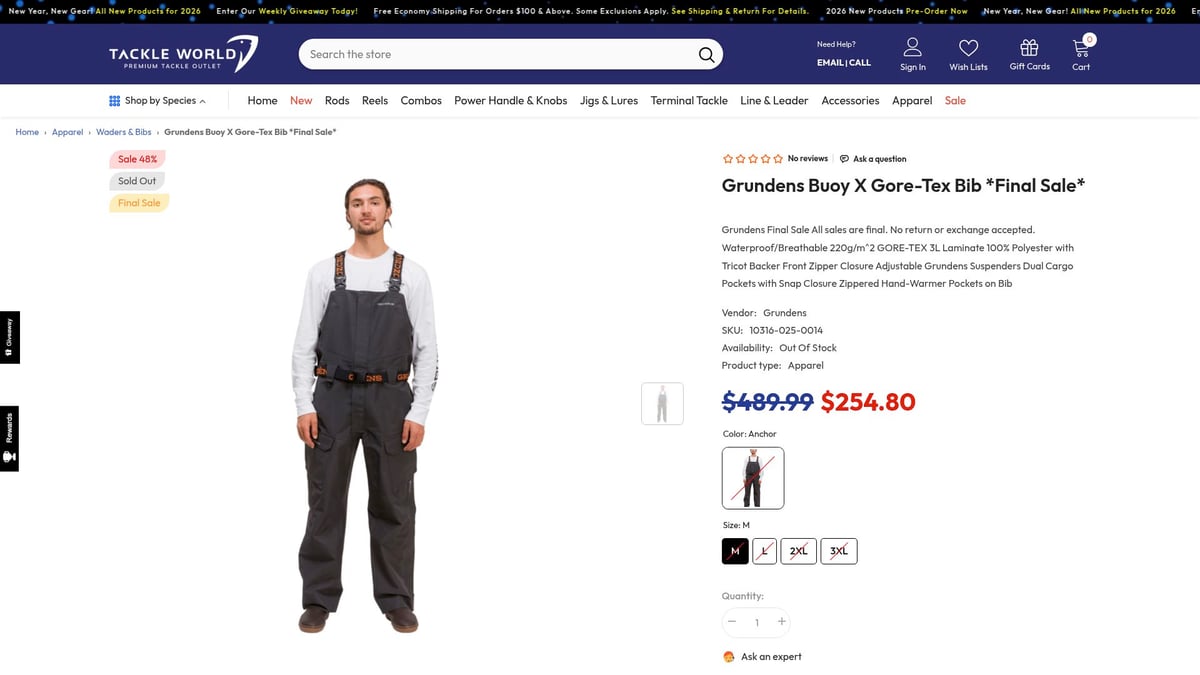Select size 3XL option

pos(839,551)
